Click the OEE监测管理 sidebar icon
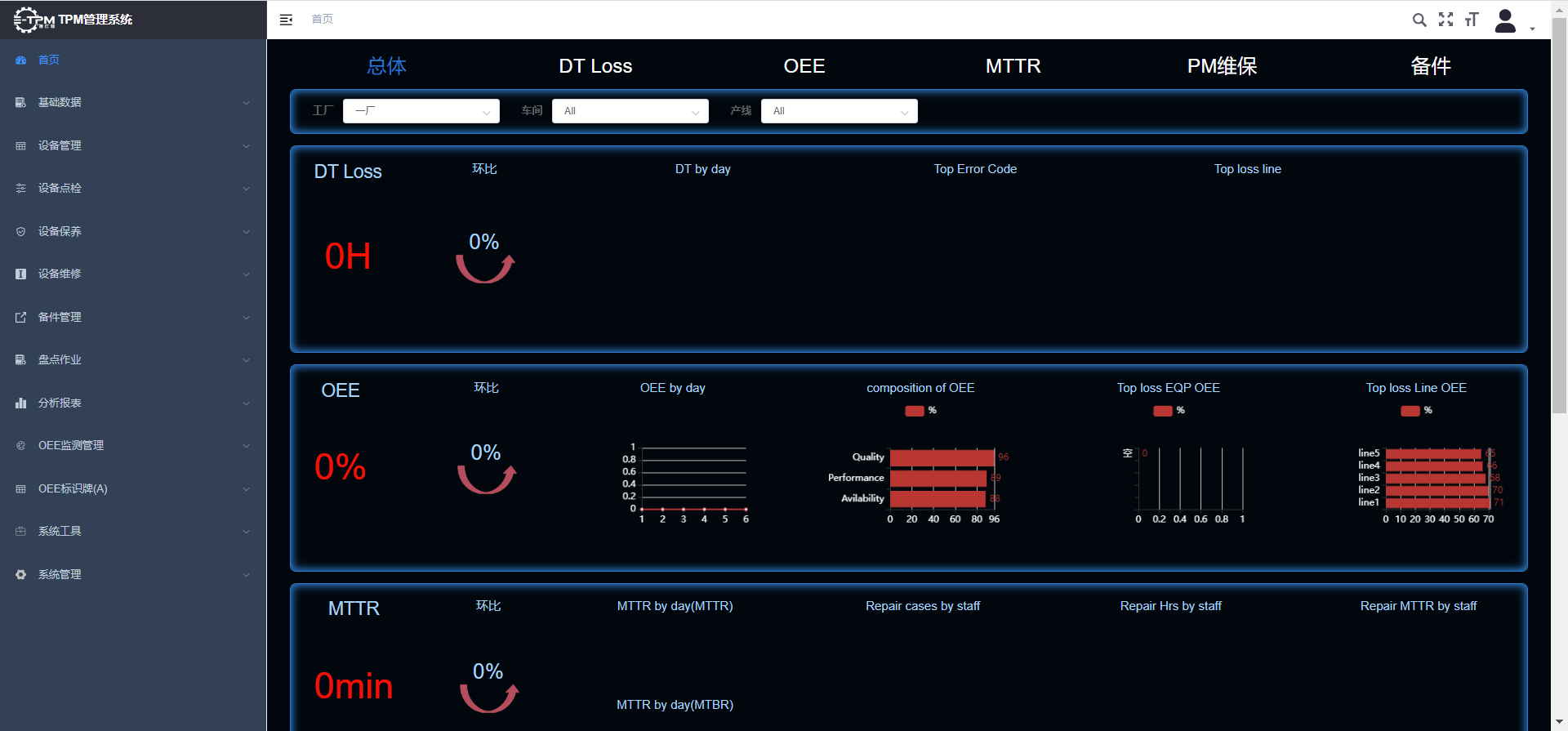This screenshot has height=731, width=1568. coord(21,445)
